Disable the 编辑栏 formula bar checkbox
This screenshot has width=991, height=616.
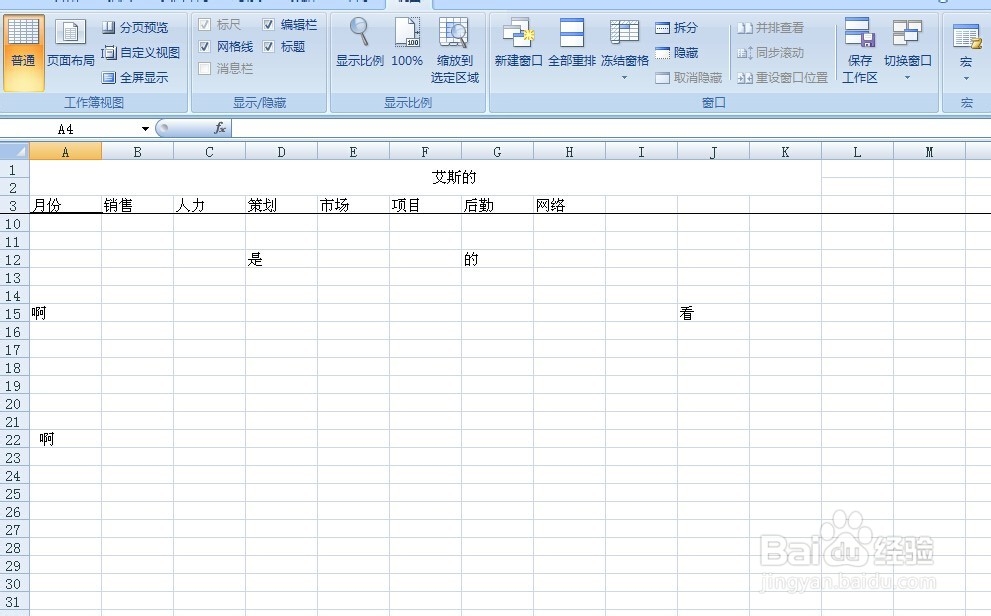coord(268,24)
